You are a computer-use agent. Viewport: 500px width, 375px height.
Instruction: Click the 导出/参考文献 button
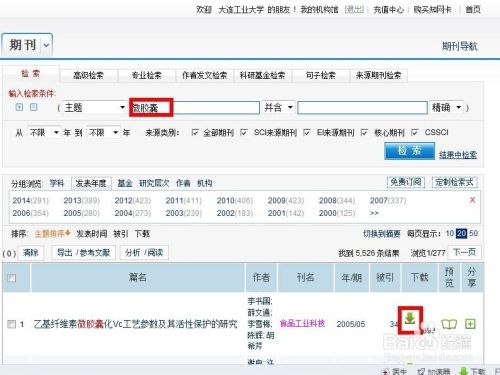tap(83, 253)
